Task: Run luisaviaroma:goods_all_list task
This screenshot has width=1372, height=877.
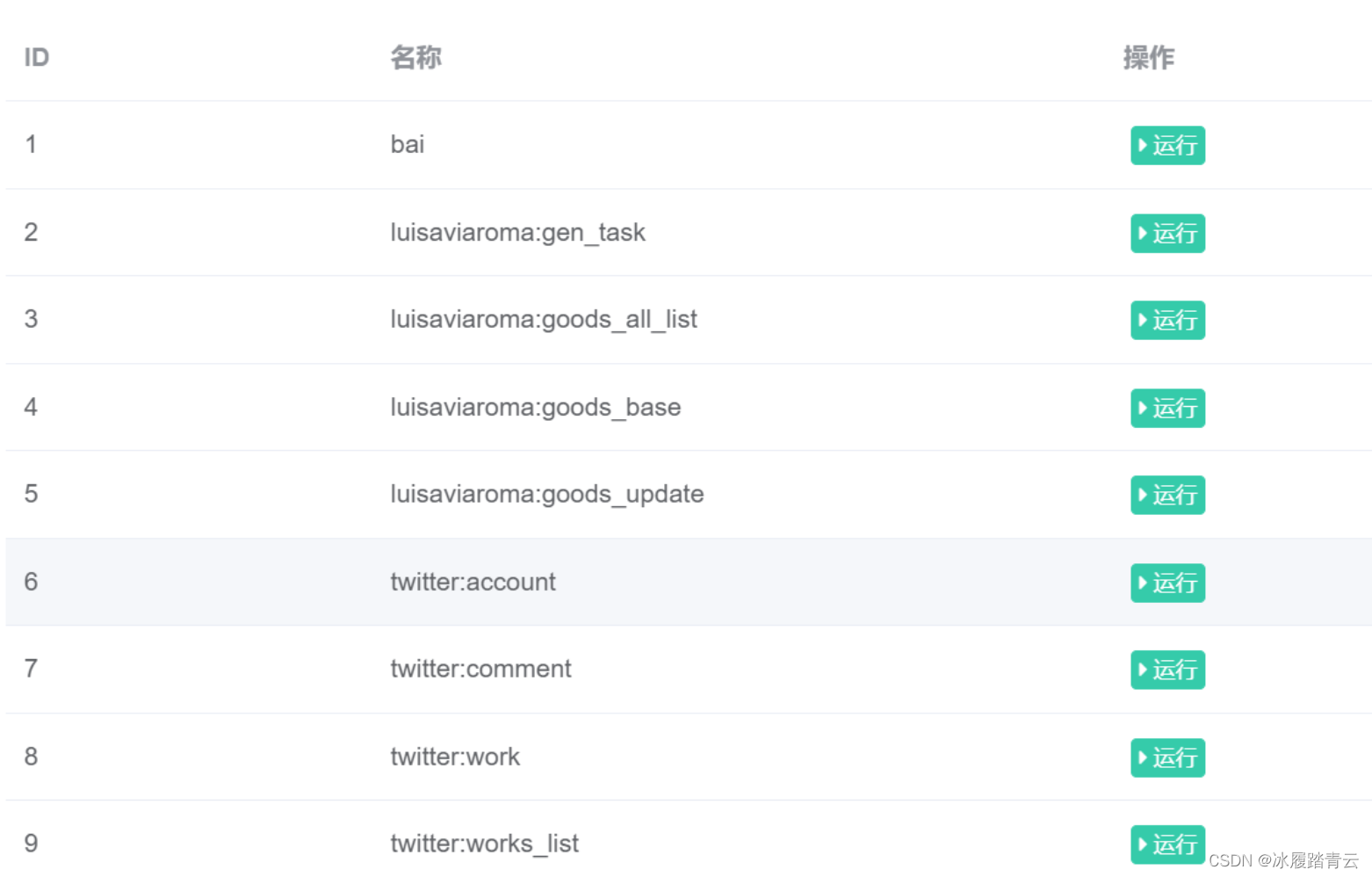Action: tap(1167, 320)
